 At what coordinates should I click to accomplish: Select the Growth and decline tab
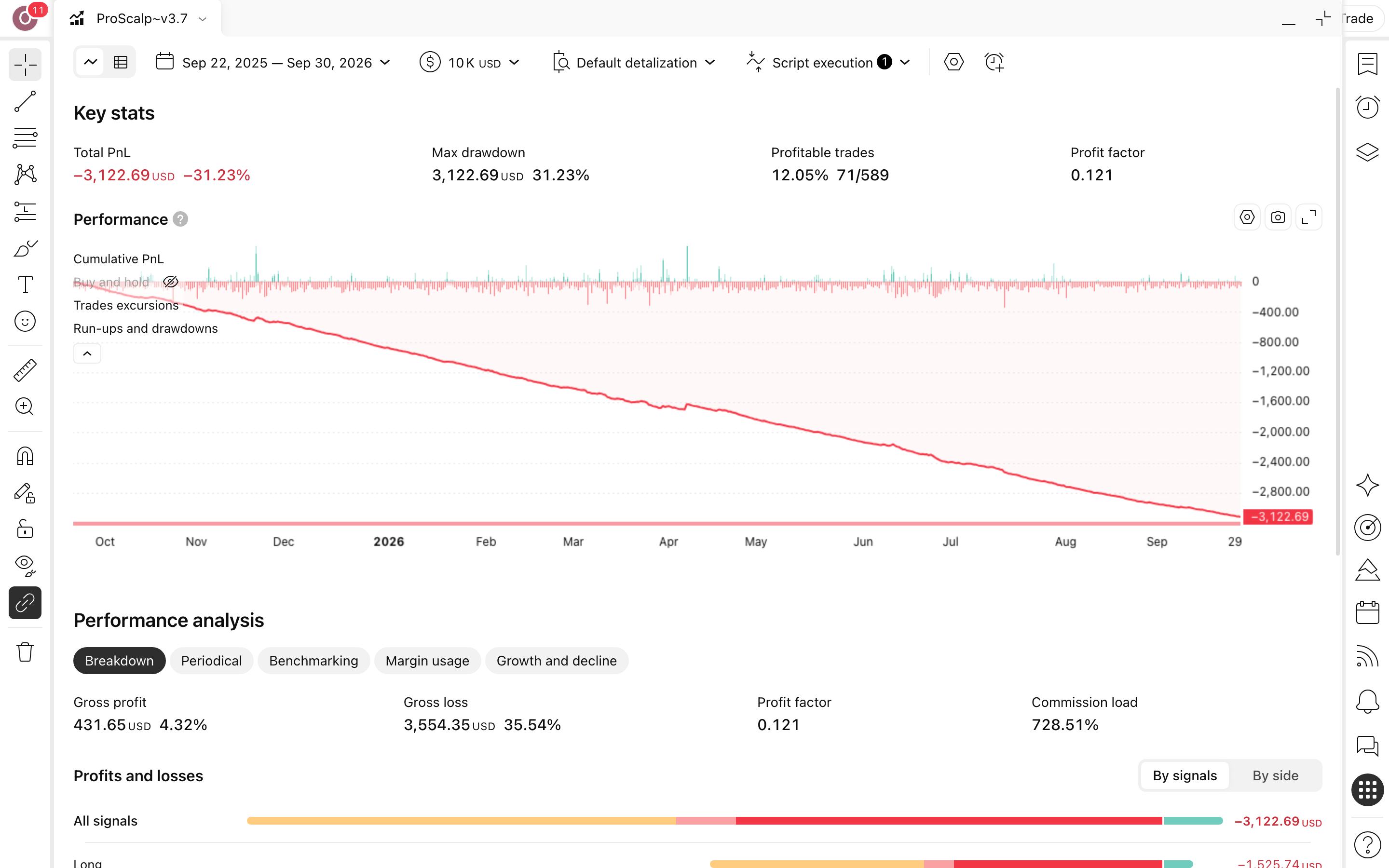(557, 661)
